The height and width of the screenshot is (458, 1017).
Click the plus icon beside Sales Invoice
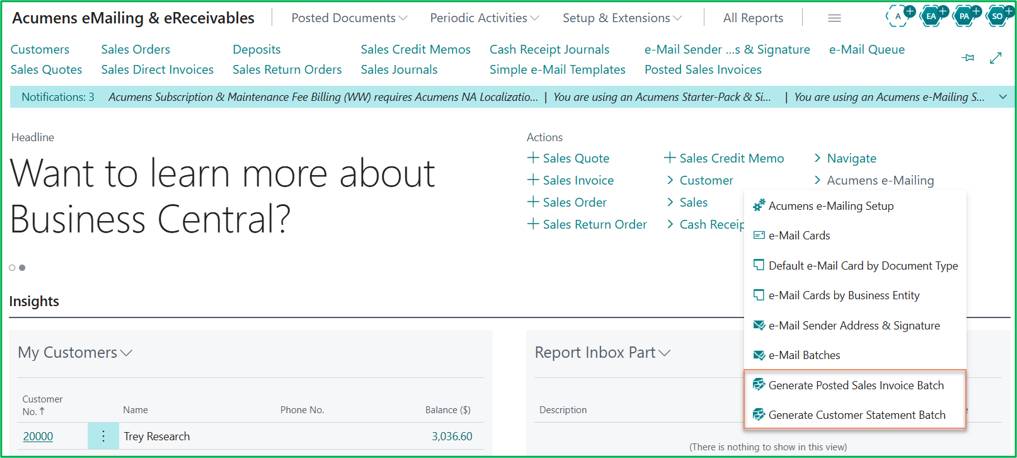tap(533, 180)
